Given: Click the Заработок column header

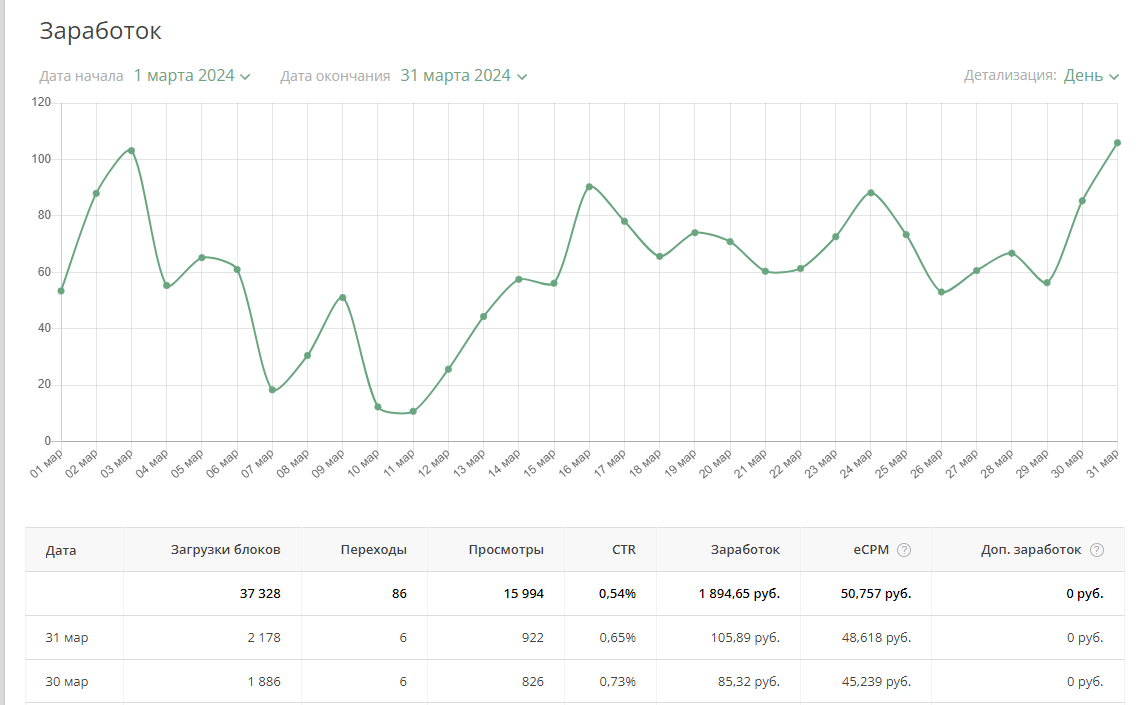Looking at the screenshot, I should pos(745,550).
